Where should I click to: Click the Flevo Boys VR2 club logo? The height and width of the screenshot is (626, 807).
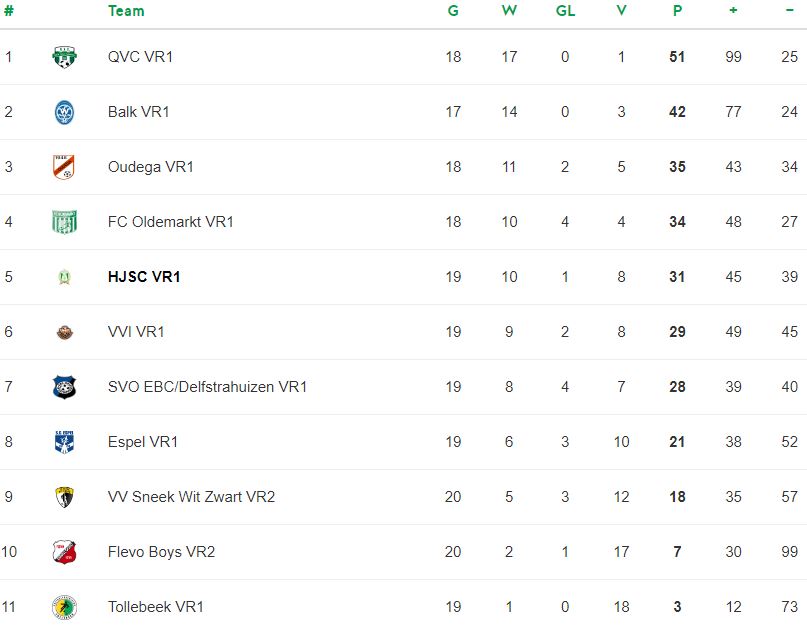64,552
